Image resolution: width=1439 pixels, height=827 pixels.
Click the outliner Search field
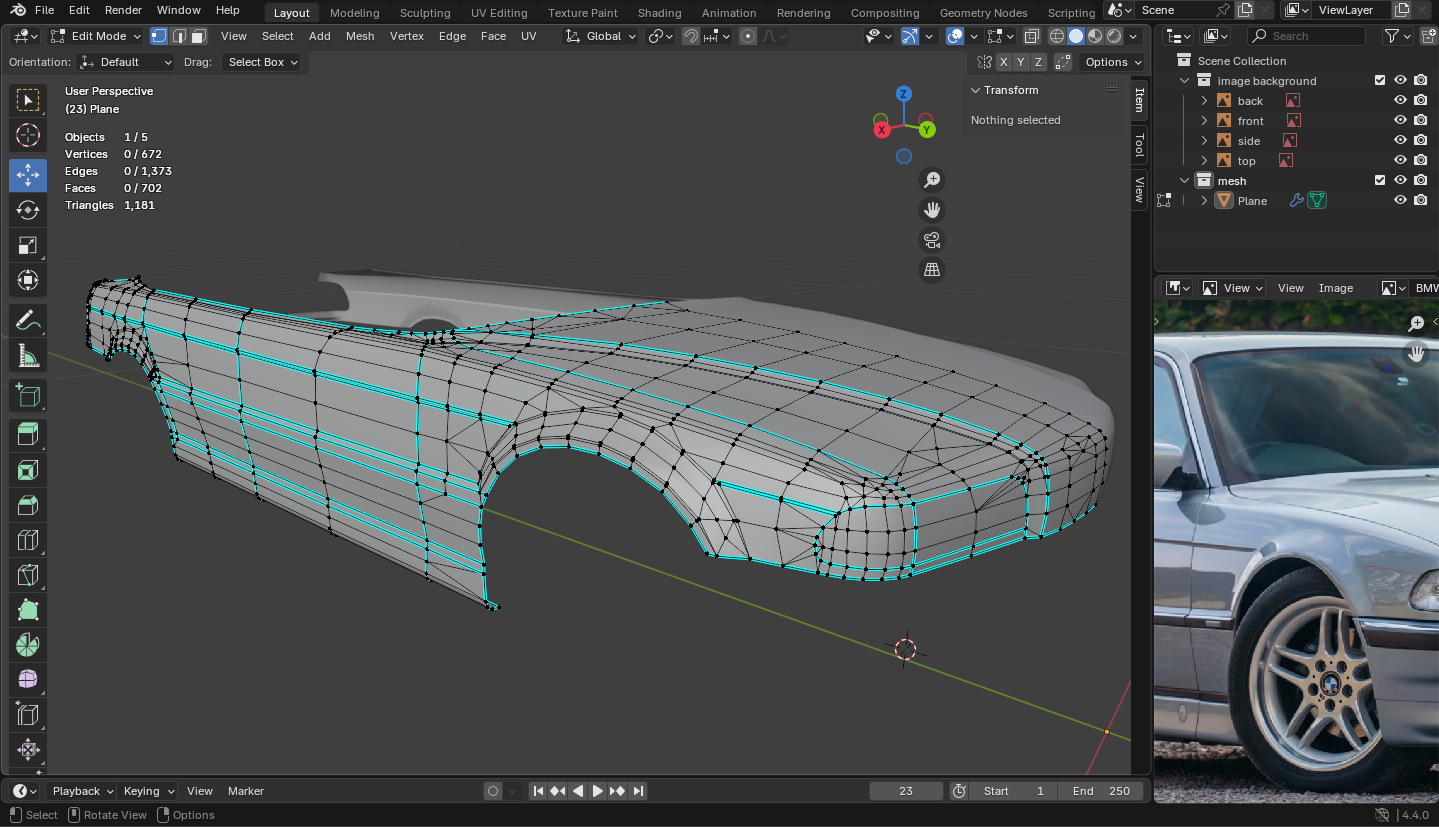click(x=1306, y=36)
